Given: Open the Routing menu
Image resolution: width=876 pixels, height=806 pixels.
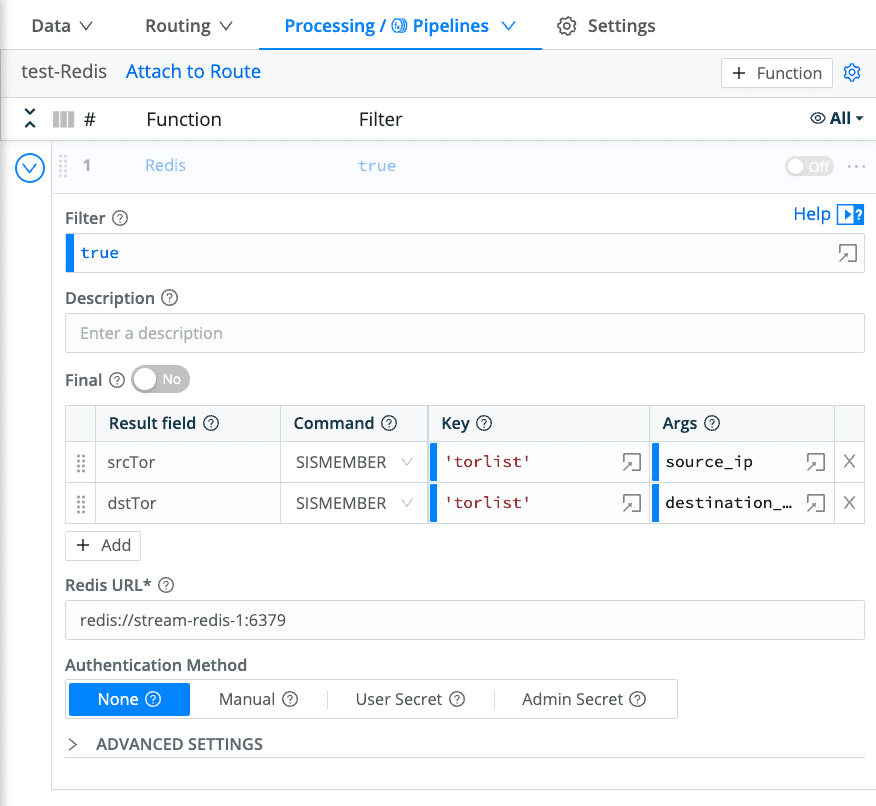Looking at the screenshot, I should click(x=188, y=26).
